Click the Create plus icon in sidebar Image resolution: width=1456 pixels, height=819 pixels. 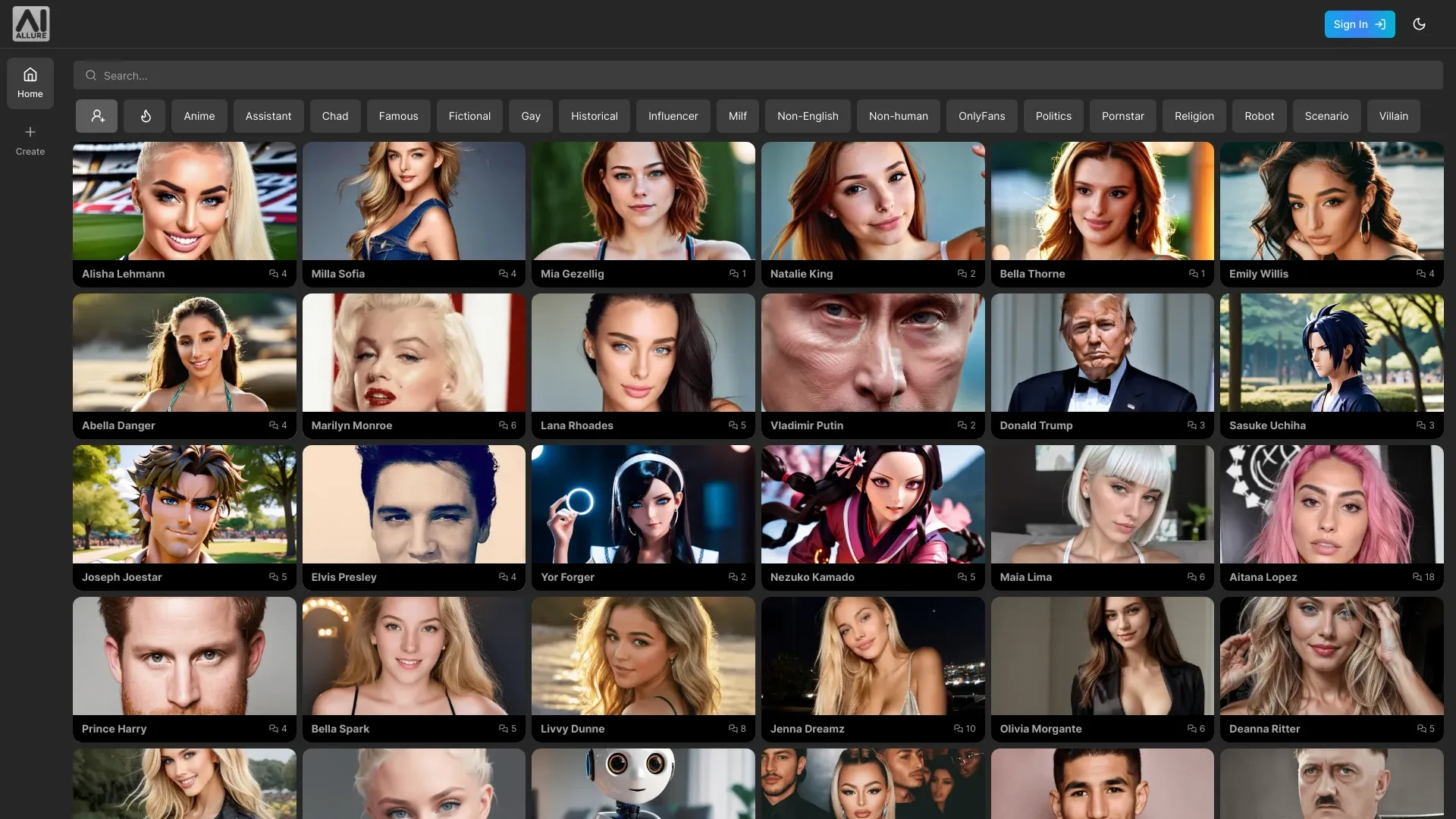point(30,131)
